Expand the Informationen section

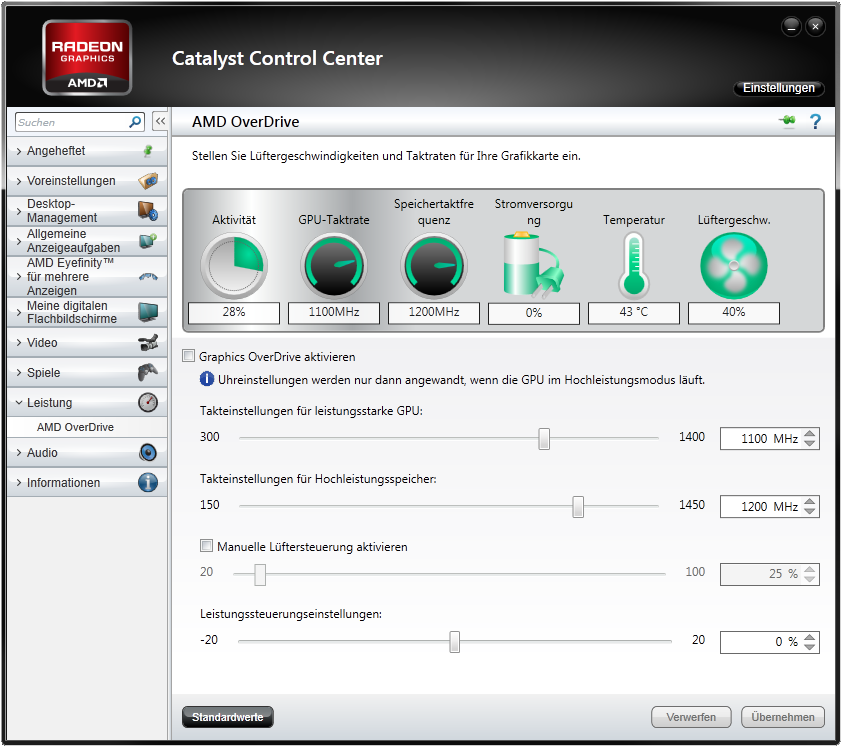19,482
